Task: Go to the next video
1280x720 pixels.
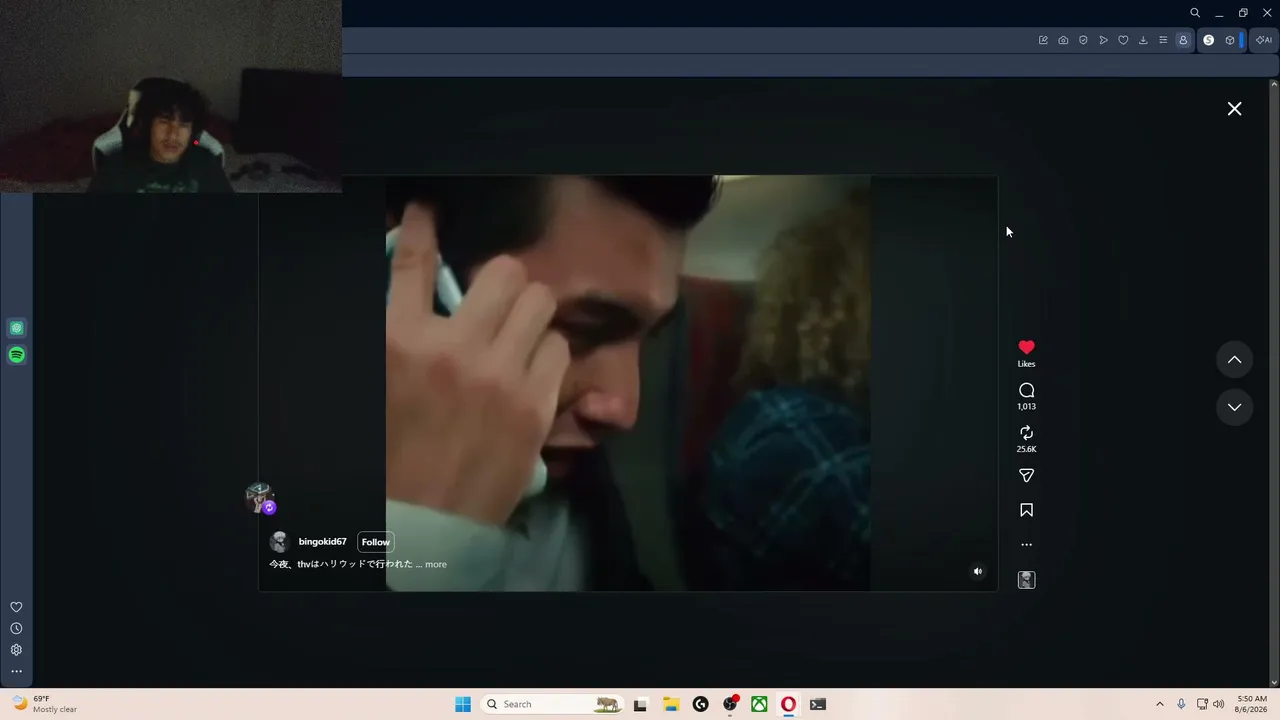Action: coord(1235,407)
